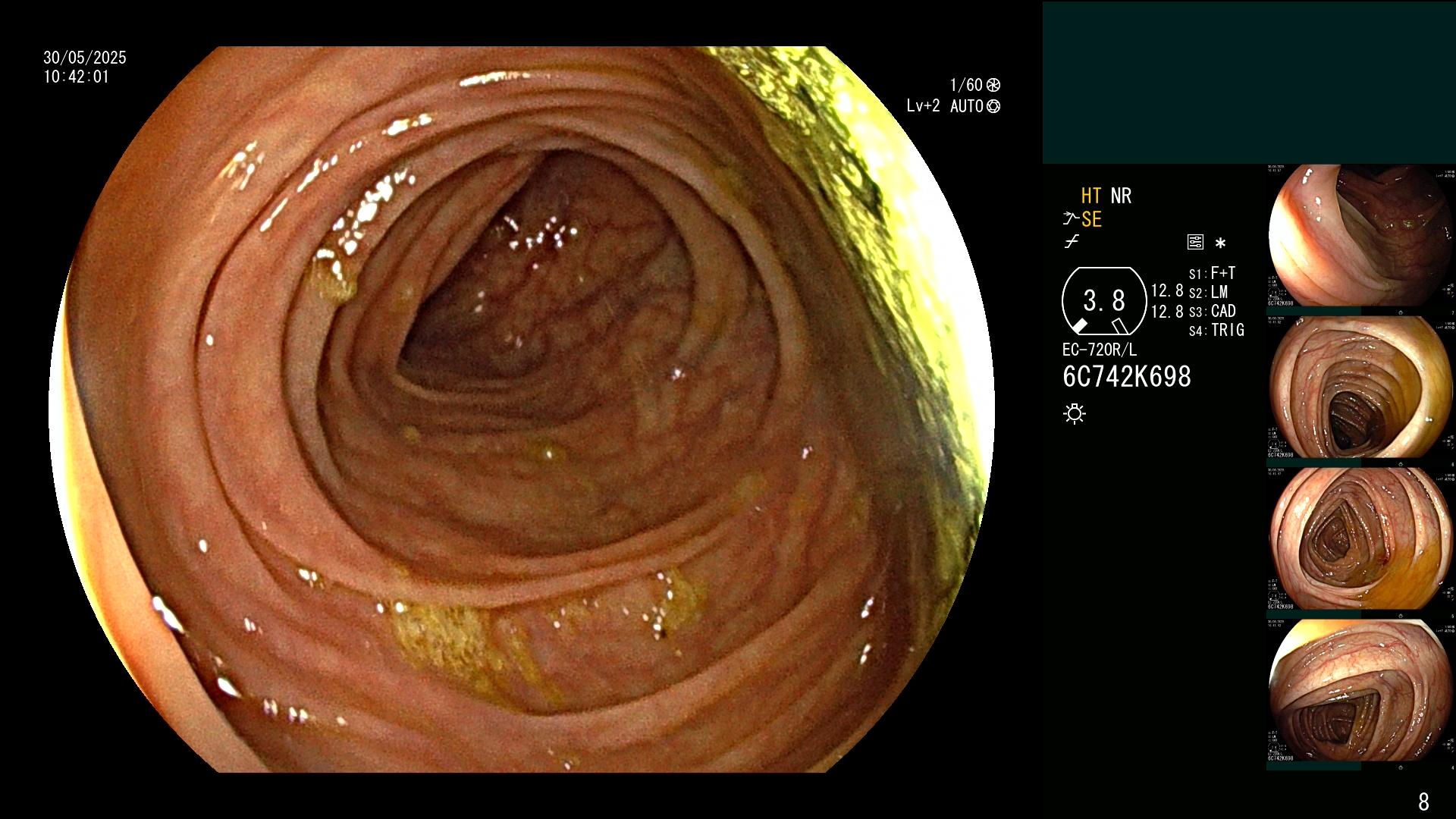Image resolution: width=1456 pixels, height=819 pixels.
Task: Click the shutter speed icon beside 1/60
Action: point(993,85)
